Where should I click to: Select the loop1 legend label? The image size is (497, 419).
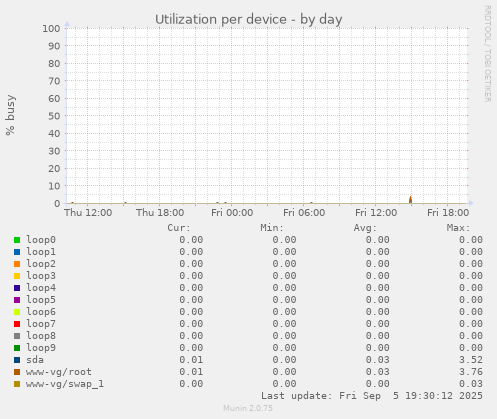[x=41, y=252]
